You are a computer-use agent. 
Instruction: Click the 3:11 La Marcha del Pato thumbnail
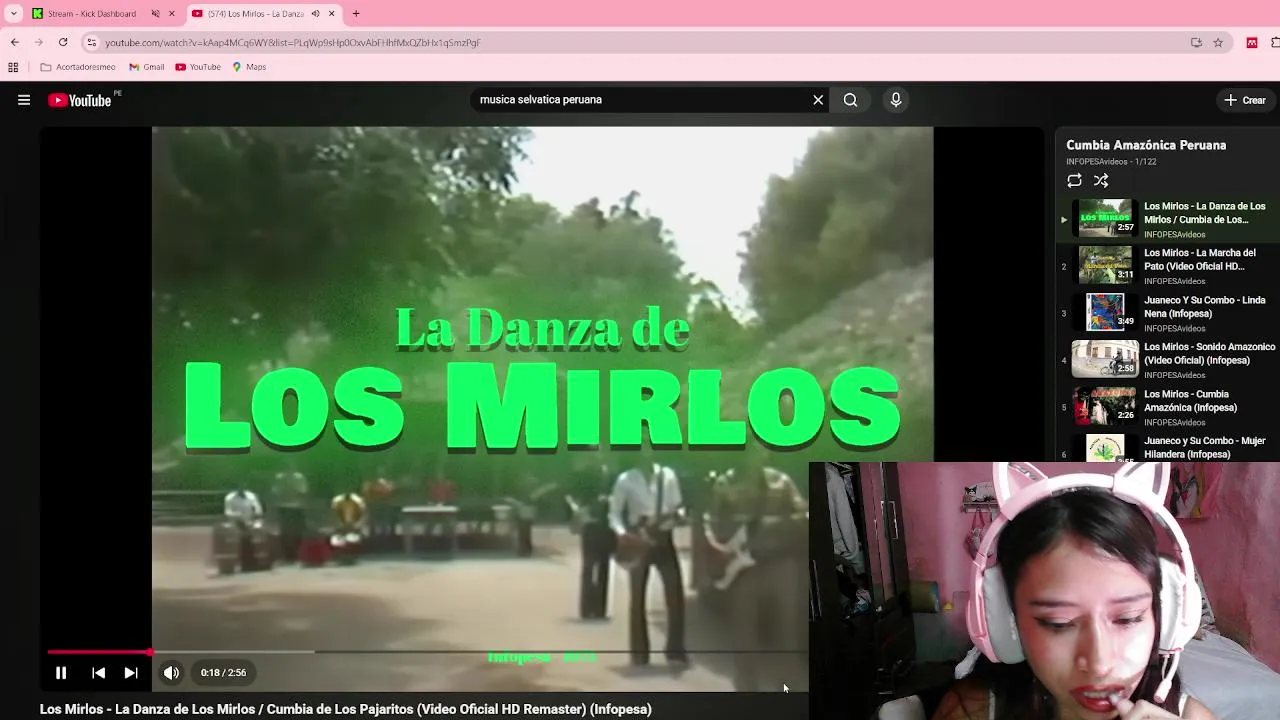coord(1105,265)
